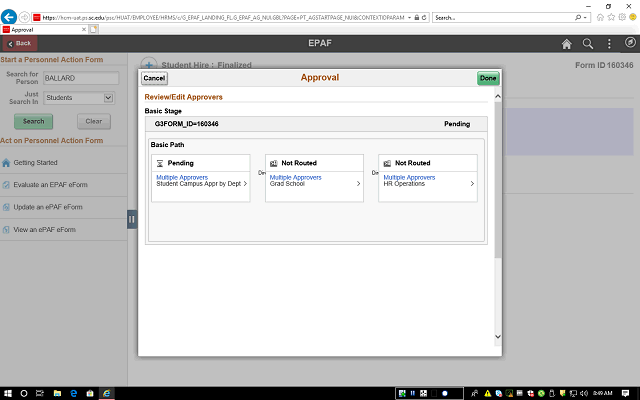
Task: Expand the Grad School step chevron
Action: point(358,184)
